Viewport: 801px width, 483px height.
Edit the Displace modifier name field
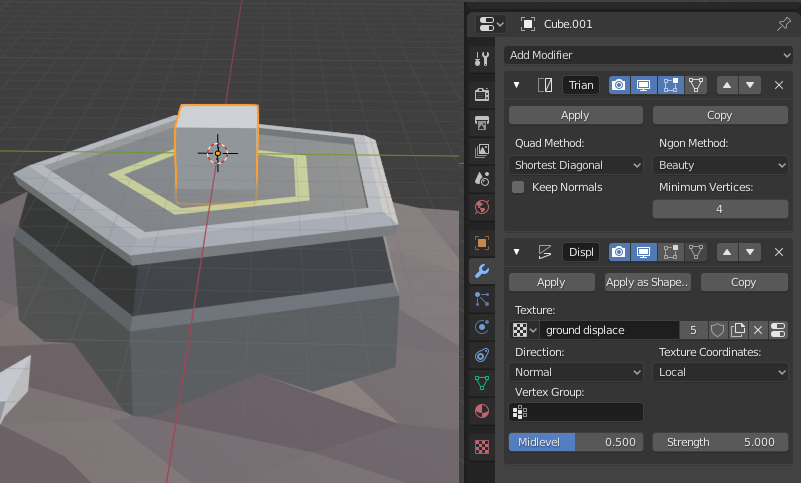(581, 251)
